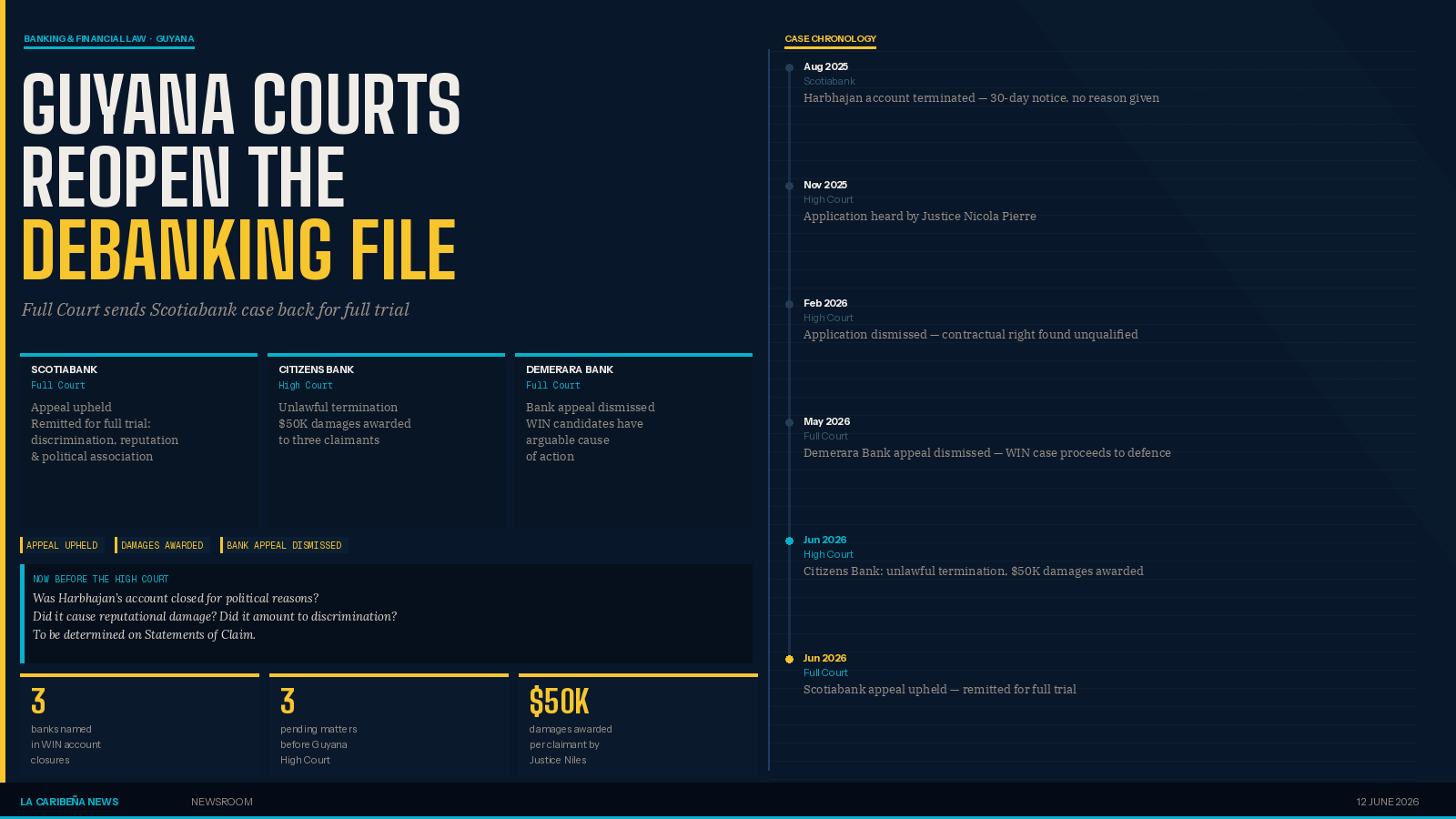Click 'High Court' label under Nov 2025
The width and height of the screenshot is (1456, 819).
[x=828, y=200]
